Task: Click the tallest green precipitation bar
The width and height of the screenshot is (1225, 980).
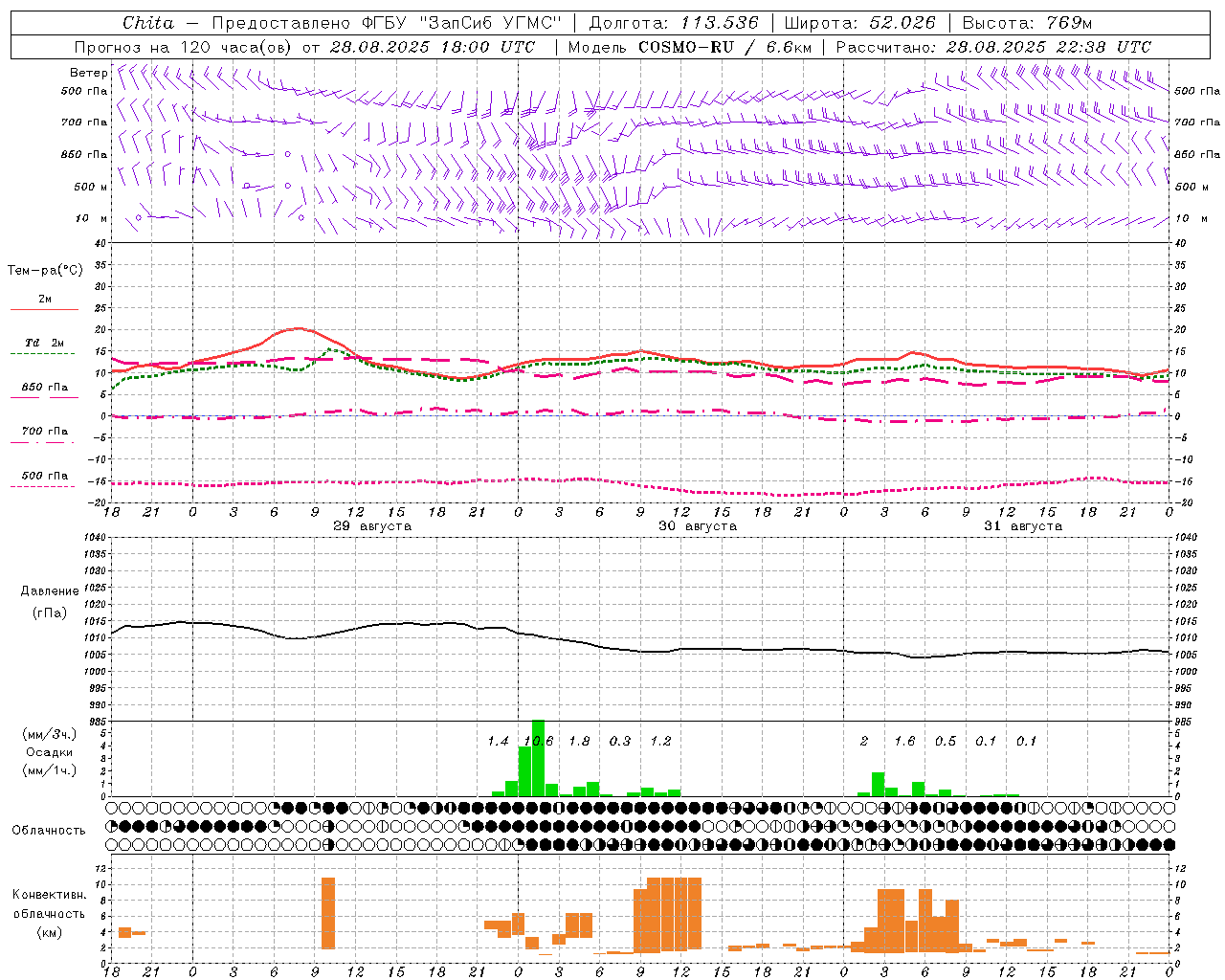Action: [x=538, y=758]
